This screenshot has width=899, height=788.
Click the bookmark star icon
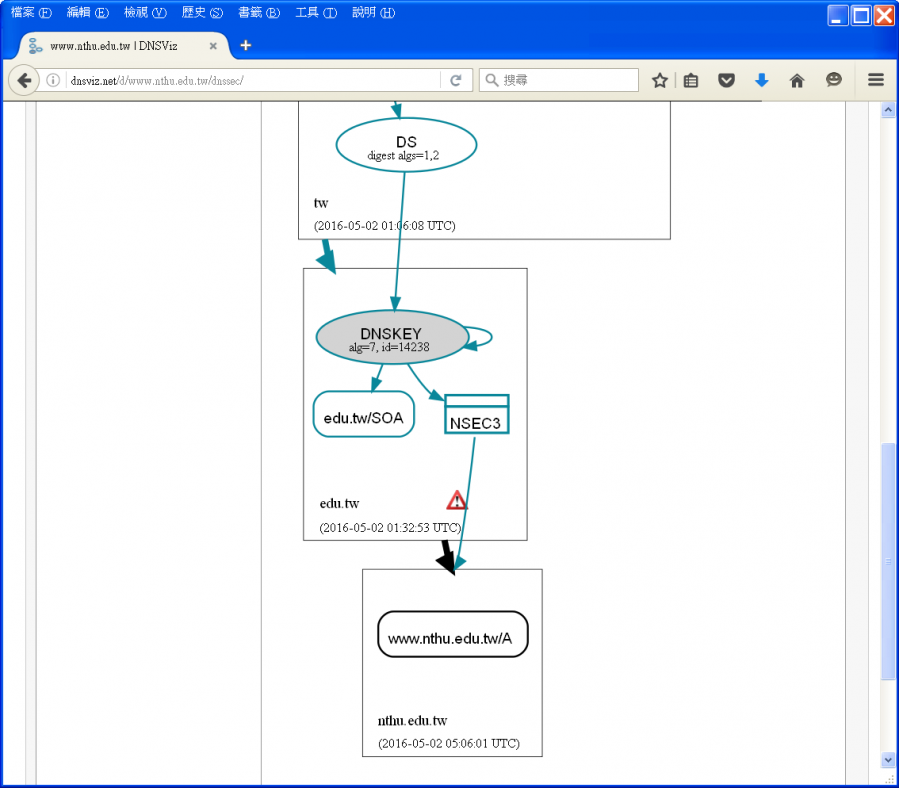click(659, 81)
